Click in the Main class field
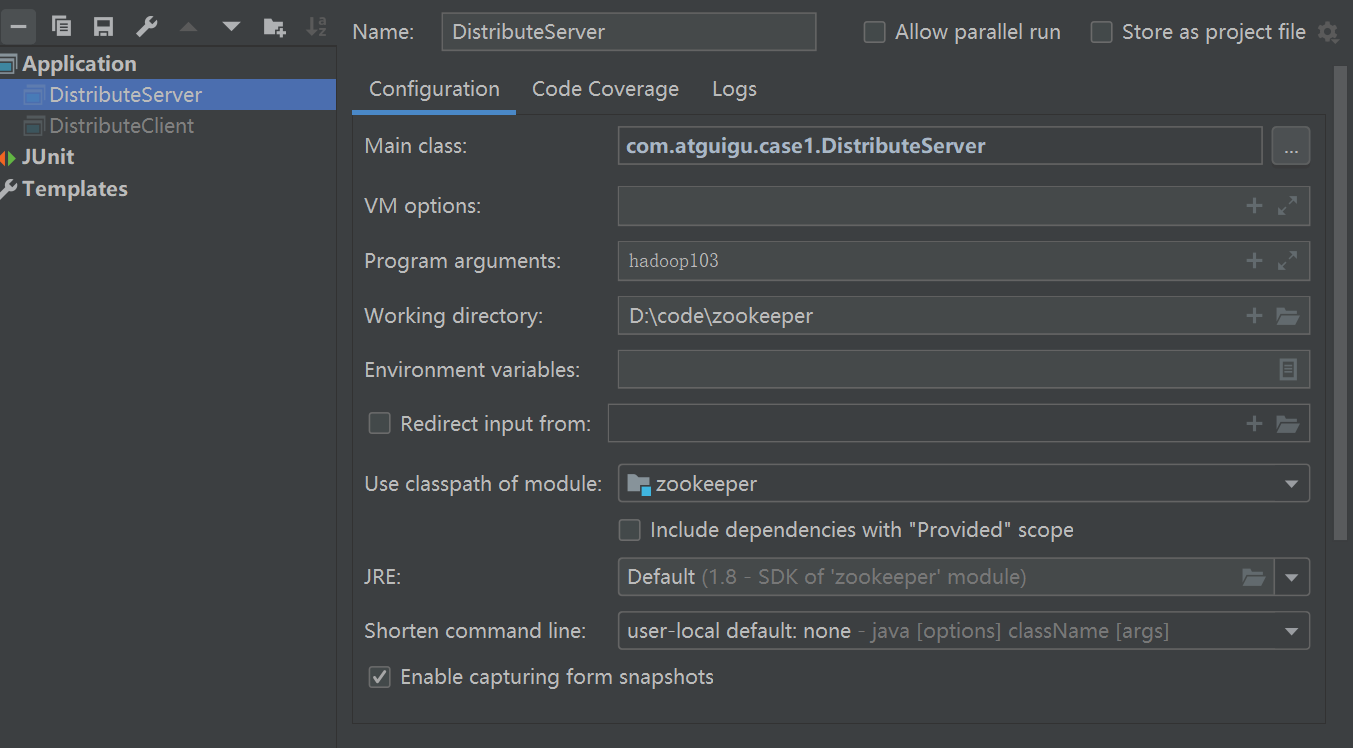The width and height of the screenshot is (1353, 748). click(940, 146)
